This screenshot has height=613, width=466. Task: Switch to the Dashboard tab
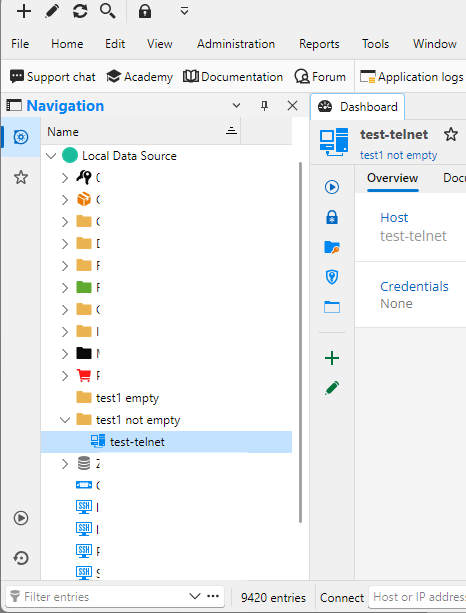click(357, 106)
